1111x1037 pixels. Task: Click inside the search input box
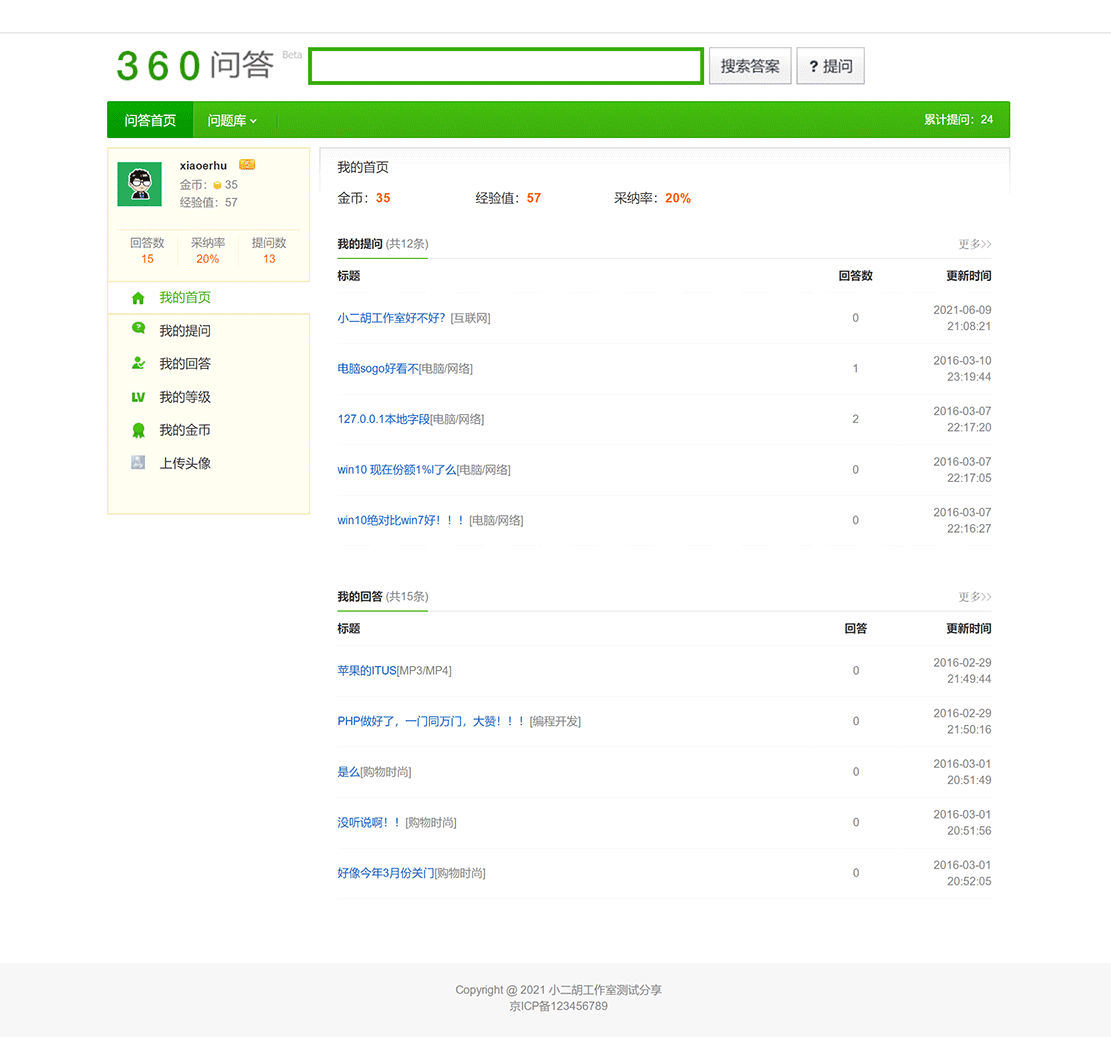click(505, 65)
